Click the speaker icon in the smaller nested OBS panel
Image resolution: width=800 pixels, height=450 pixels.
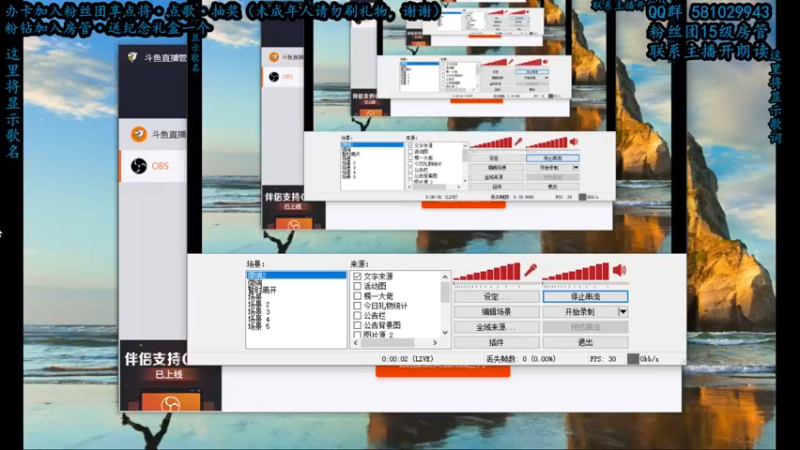coord(574,142)
